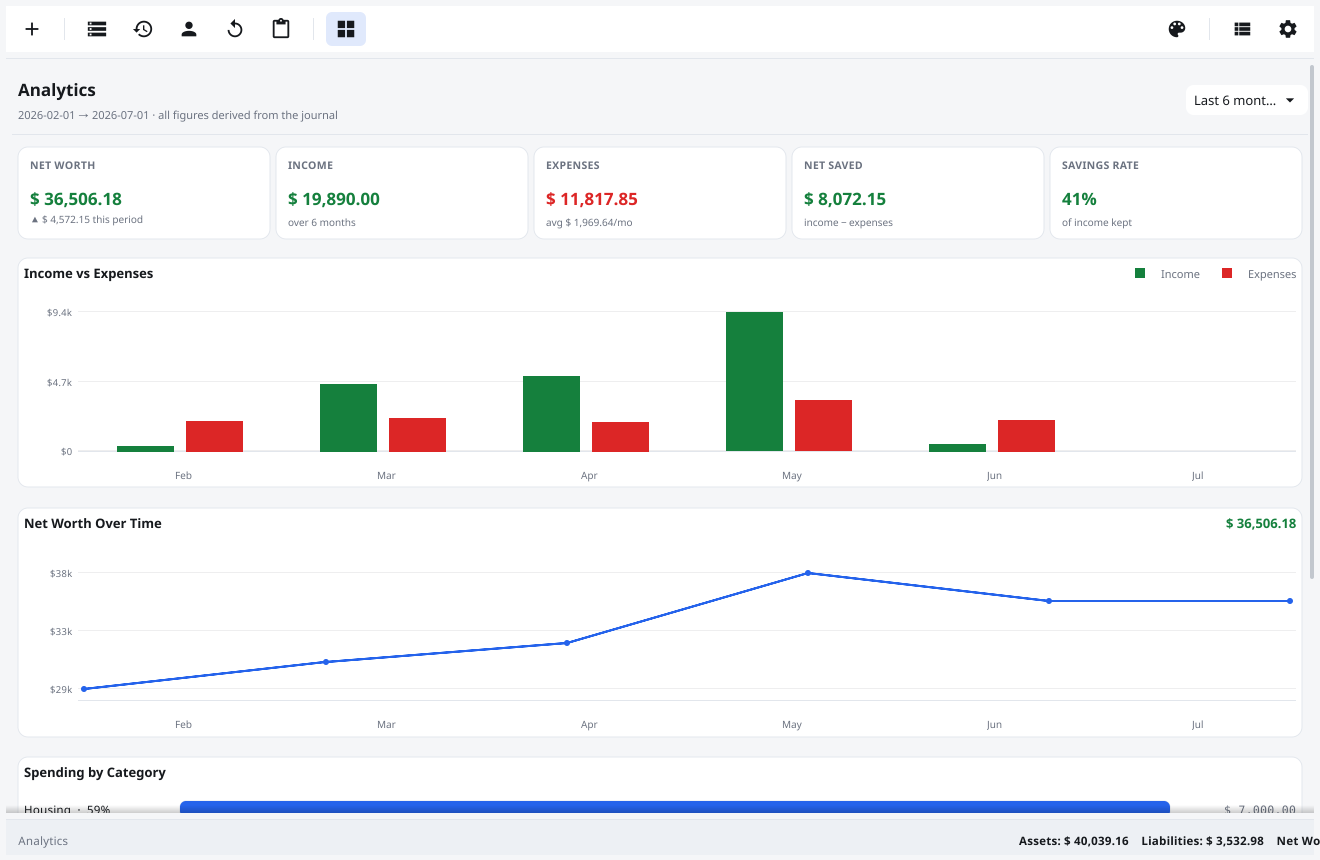Click the $ 36,506.18 value beside Net Worth Over Time
1320x860 pixels.
coord(1261,523)
